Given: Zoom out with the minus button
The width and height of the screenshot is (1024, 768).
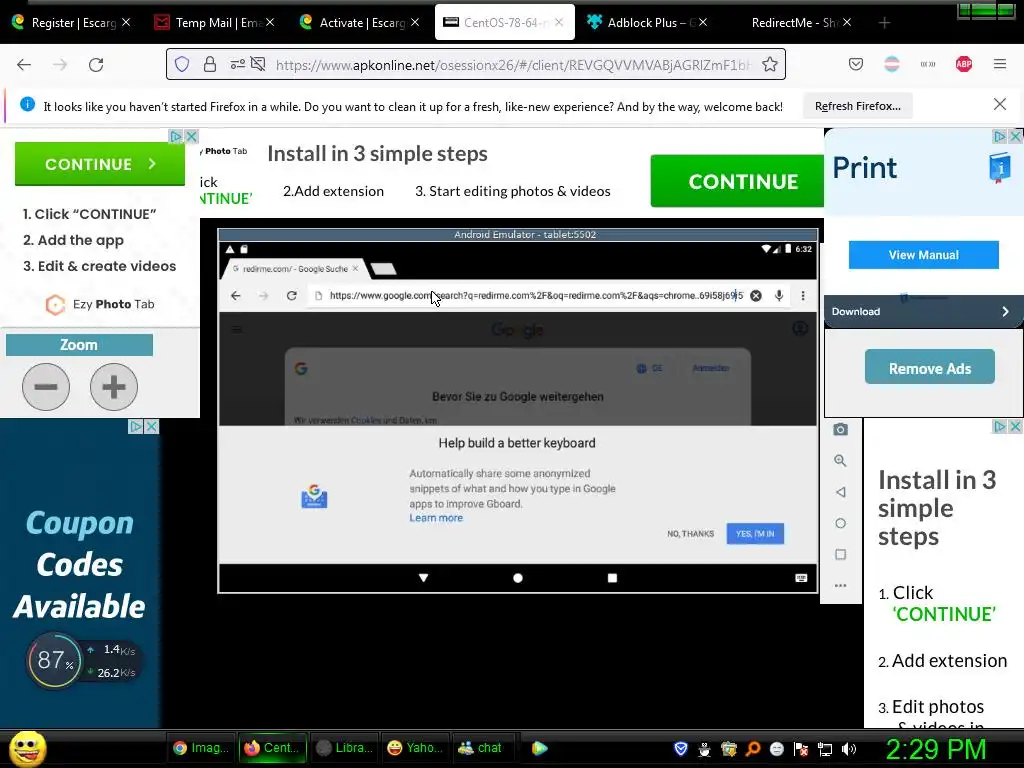Looking at the screenshot, I should tap(46, 387).
